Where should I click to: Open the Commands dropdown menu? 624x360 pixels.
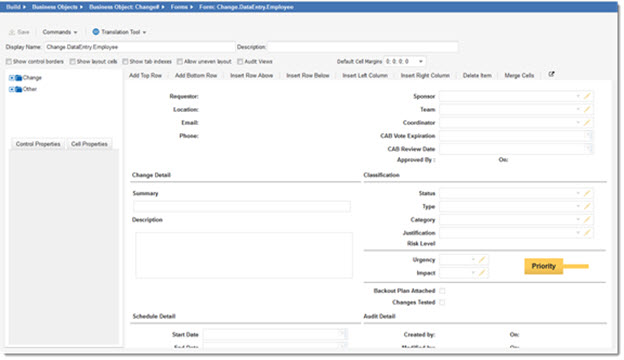(60, 32)
